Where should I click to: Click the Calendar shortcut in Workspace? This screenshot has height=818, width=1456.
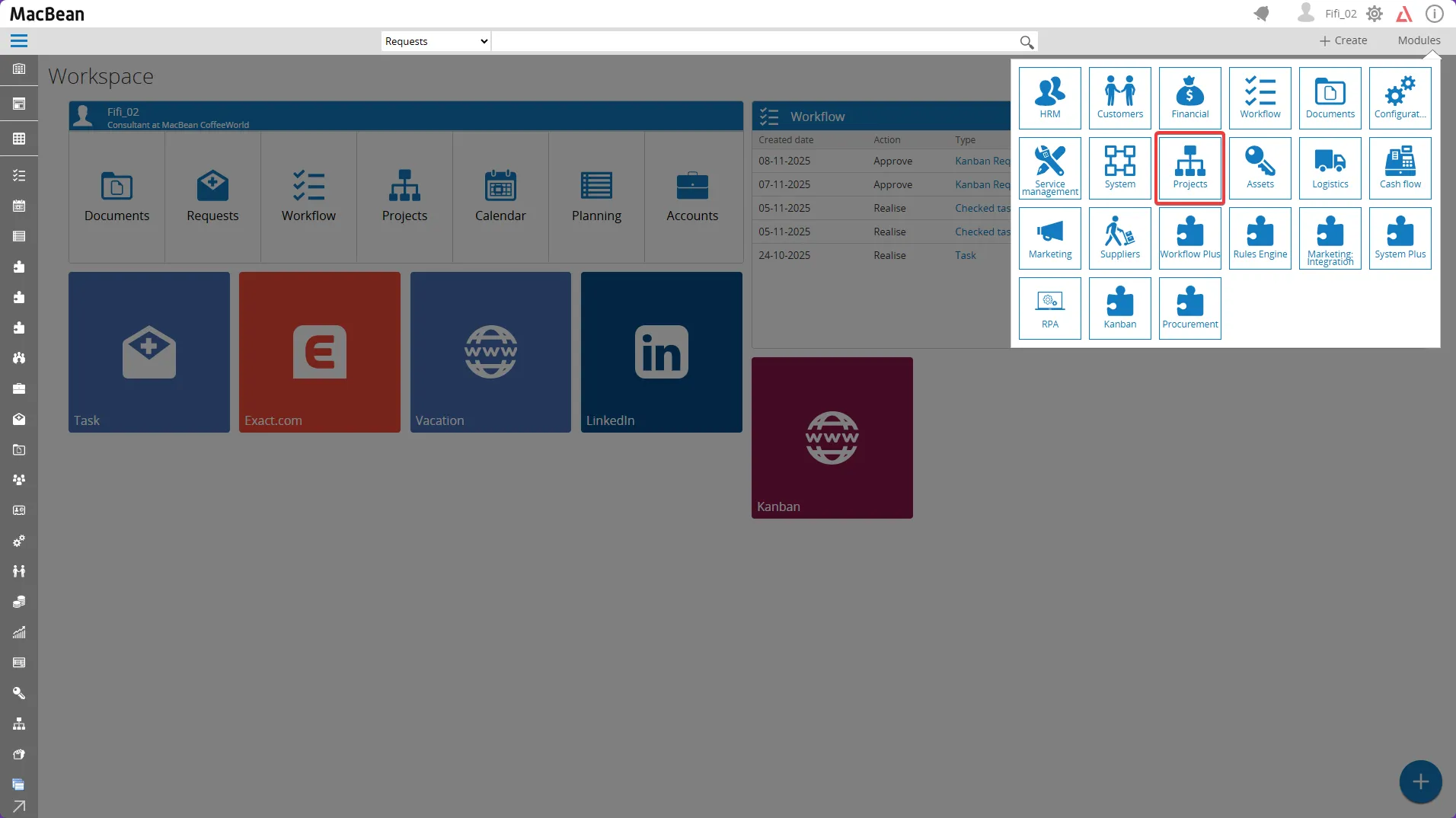tap(500, 197)
